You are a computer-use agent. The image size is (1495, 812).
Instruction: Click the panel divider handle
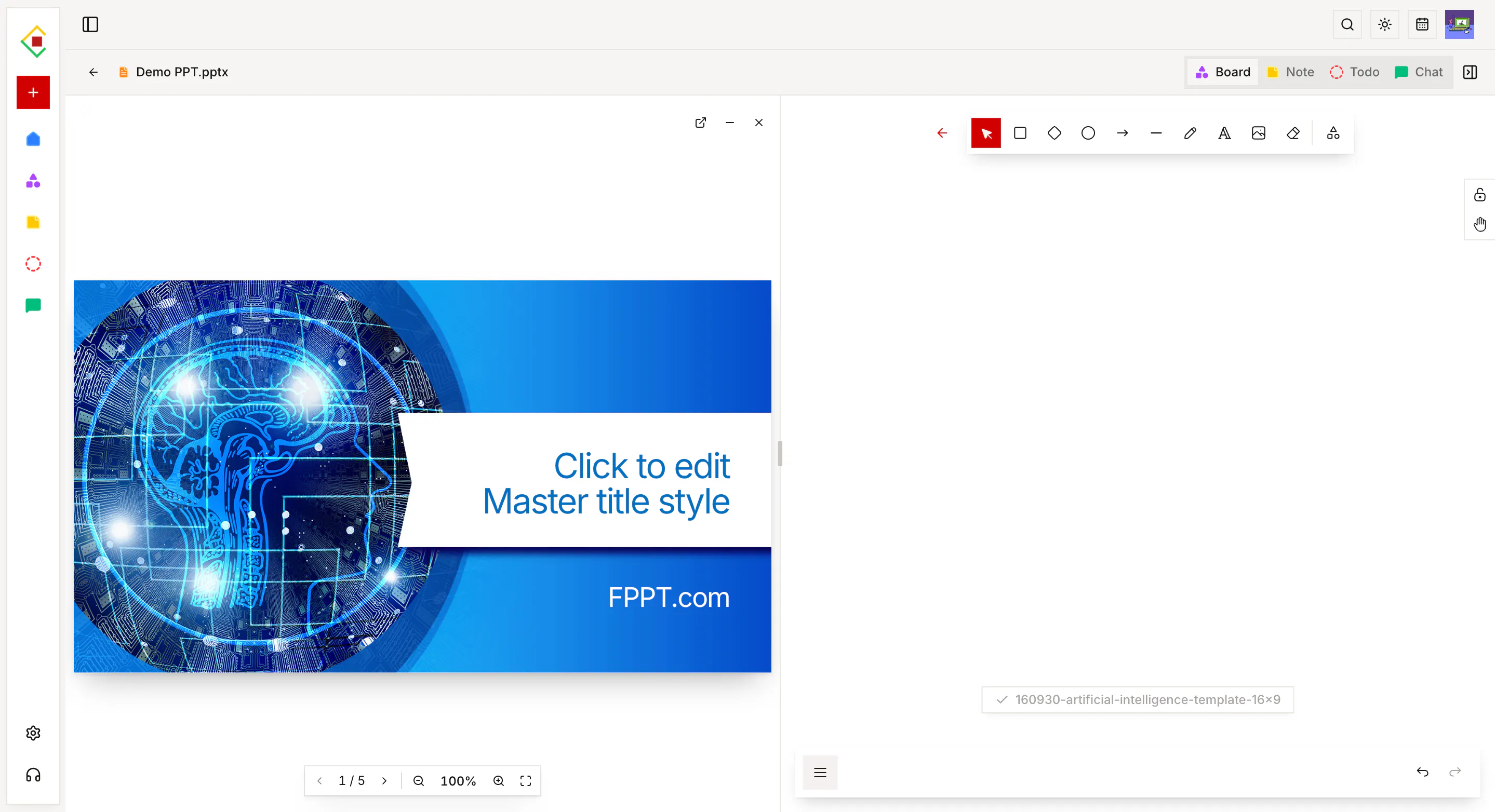(x=780, y=454)
